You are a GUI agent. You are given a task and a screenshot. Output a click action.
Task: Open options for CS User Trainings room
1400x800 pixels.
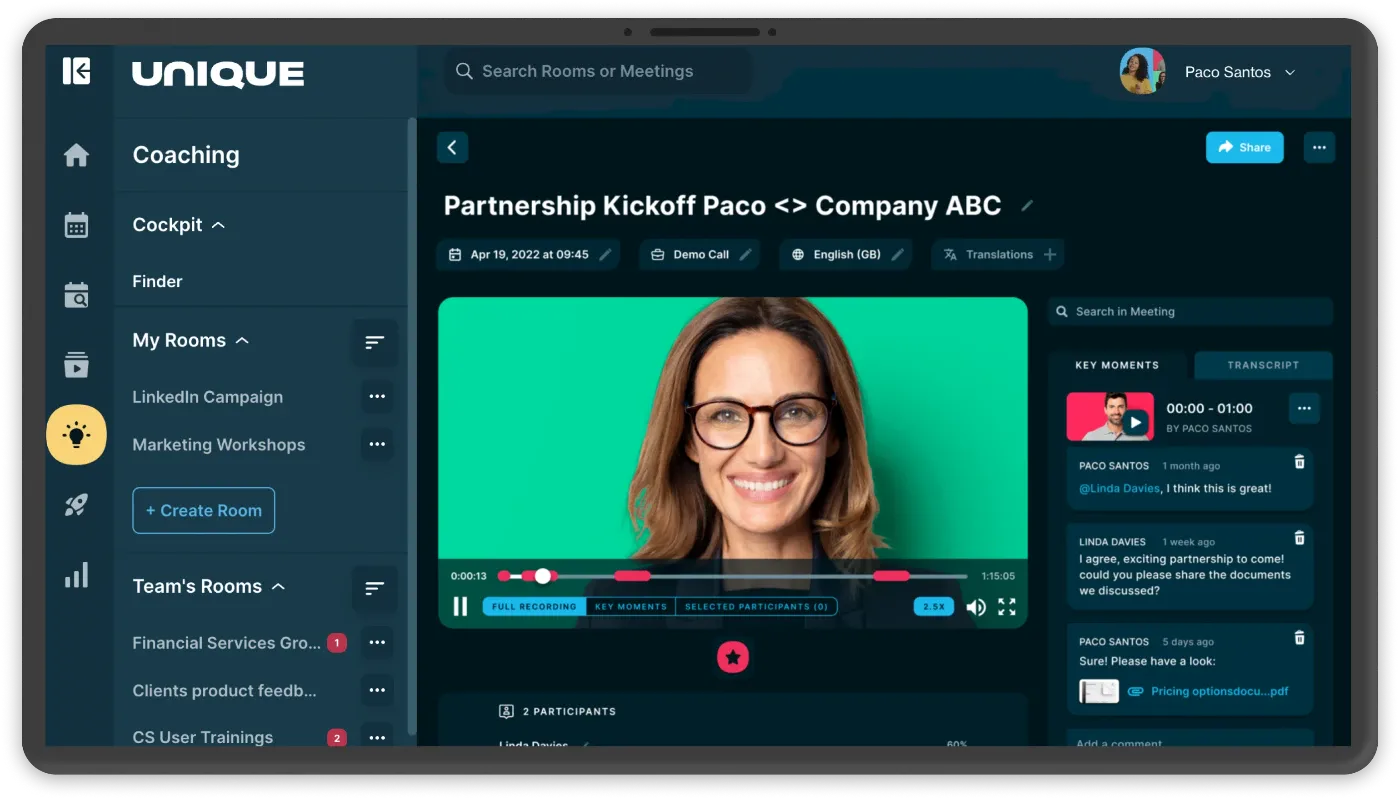coord(377,737)
